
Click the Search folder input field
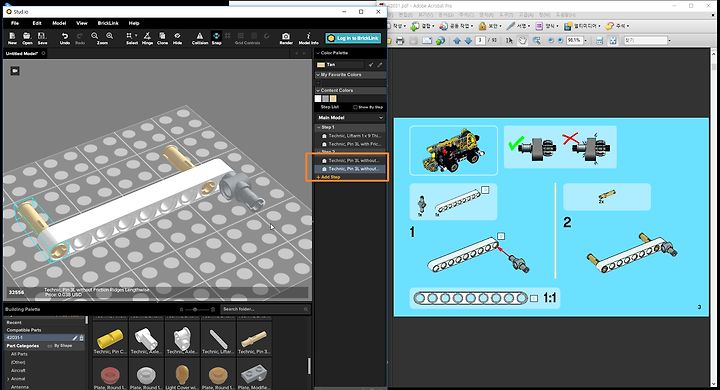coord(265,309)
